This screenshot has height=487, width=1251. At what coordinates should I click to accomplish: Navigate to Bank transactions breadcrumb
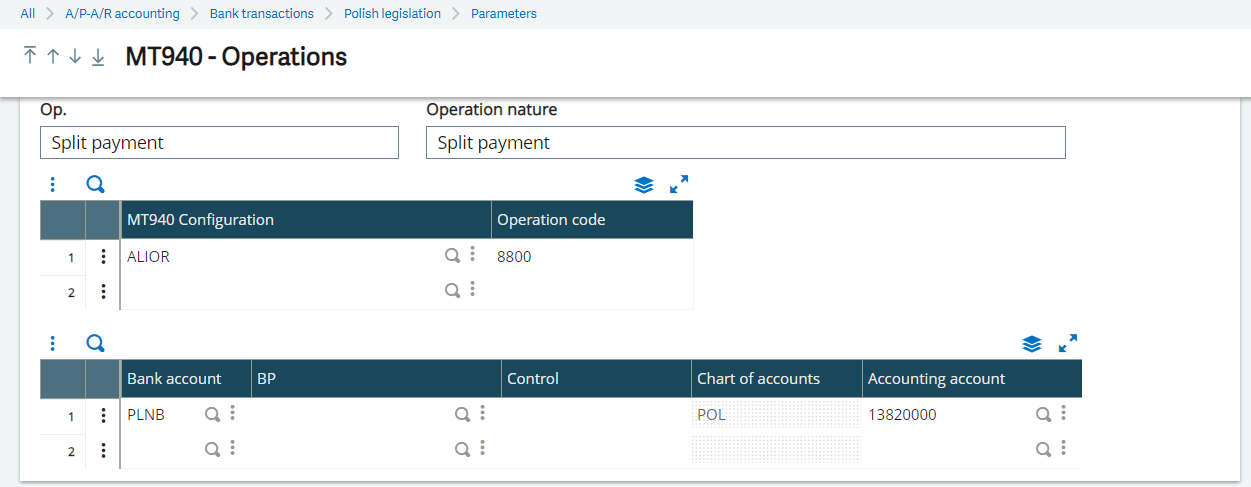tap(262, 14)
